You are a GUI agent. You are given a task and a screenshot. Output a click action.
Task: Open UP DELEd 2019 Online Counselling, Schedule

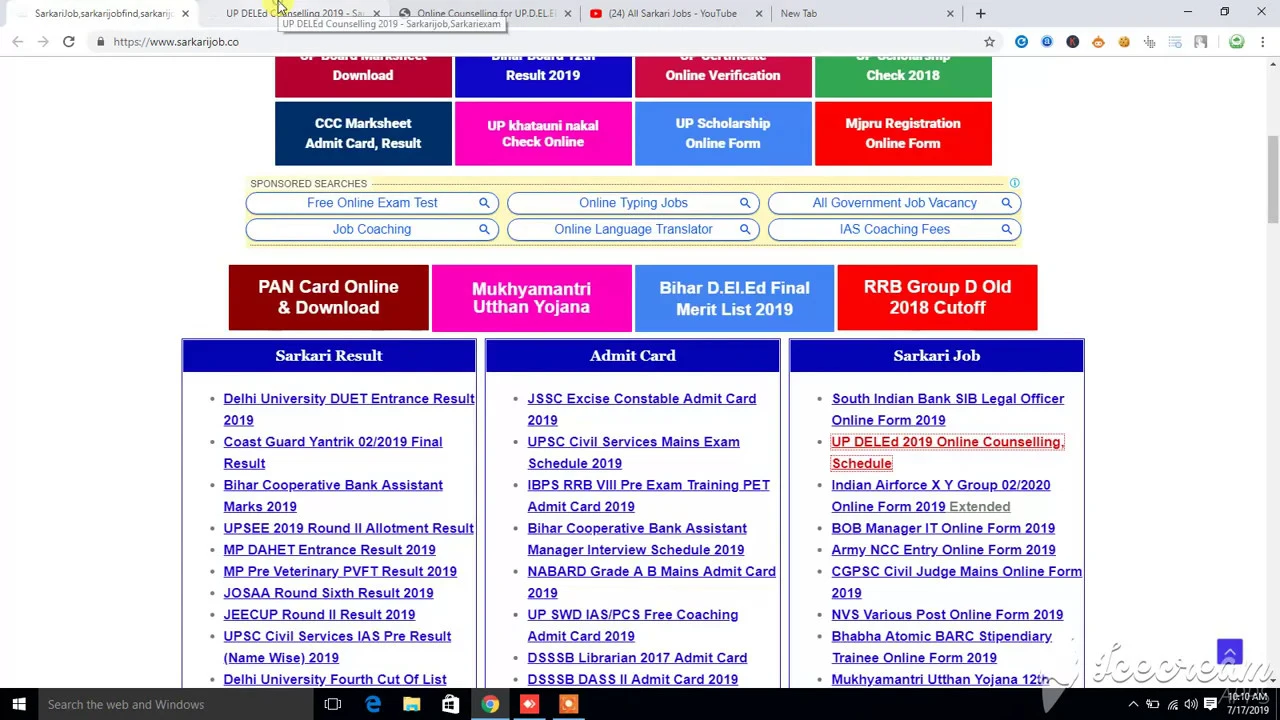coord(947,452)
